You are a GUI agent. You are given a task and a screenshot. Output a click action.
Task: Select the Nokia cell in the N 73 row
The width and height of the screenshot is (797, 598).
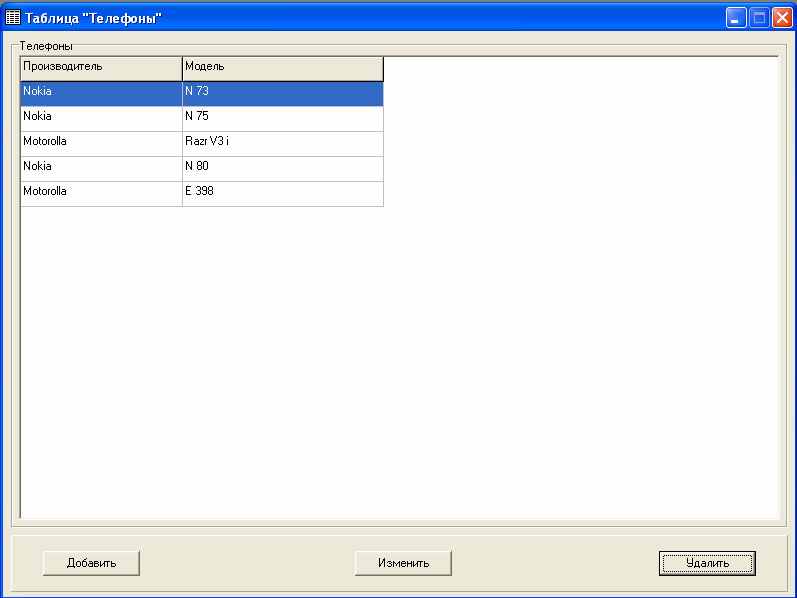coord(101,94)
